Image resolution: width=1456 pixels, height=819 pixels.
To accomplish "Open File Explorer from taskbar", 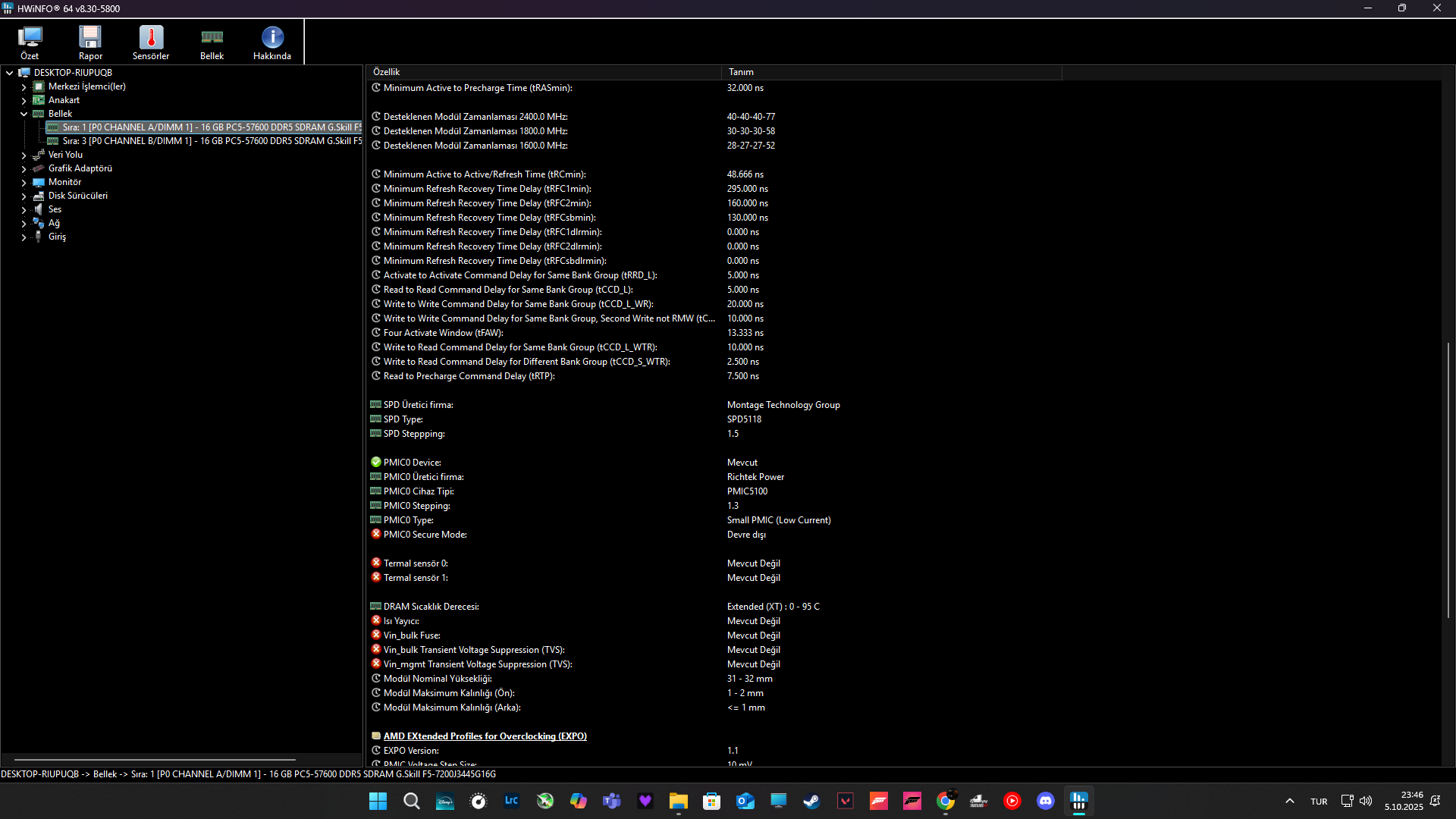I will tap(679, 801).
